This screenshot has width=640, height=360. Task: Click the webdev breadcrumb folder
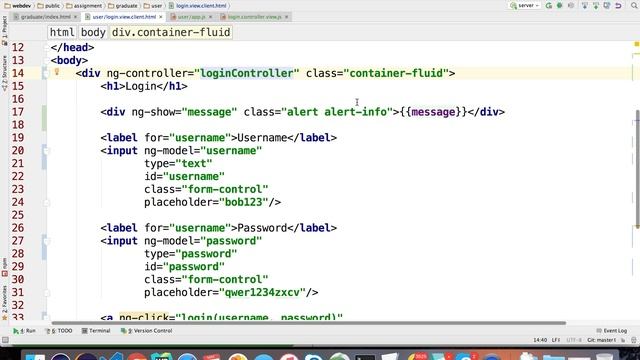pos(18,6)
